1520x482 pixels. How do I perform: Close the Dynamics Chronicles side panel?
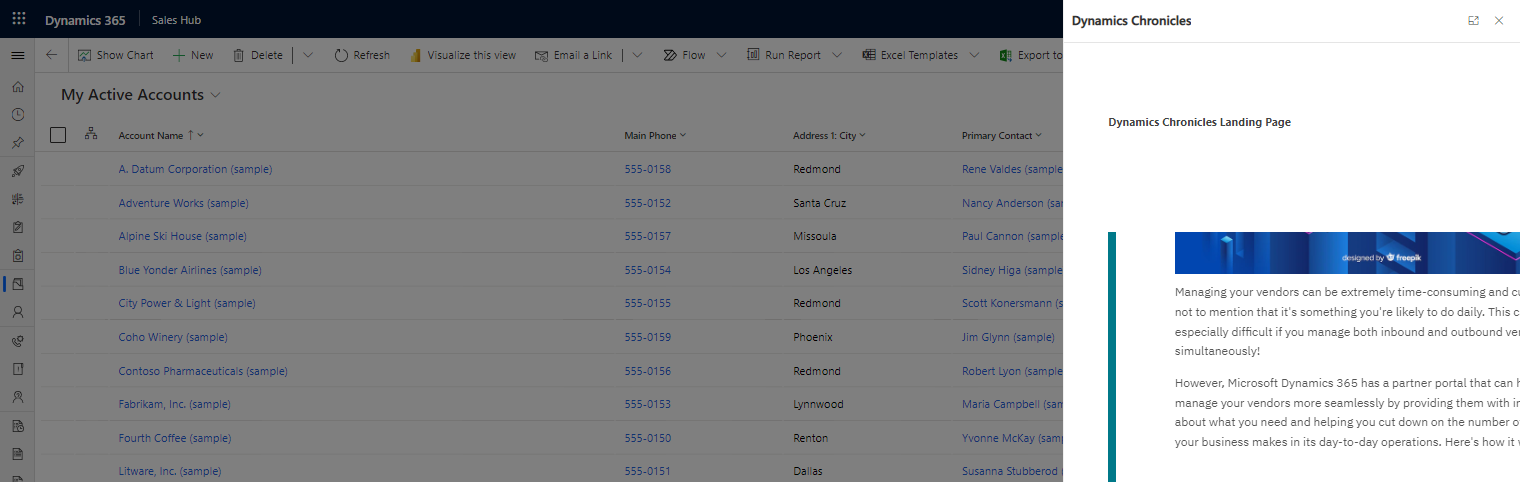pos(1499,20)
